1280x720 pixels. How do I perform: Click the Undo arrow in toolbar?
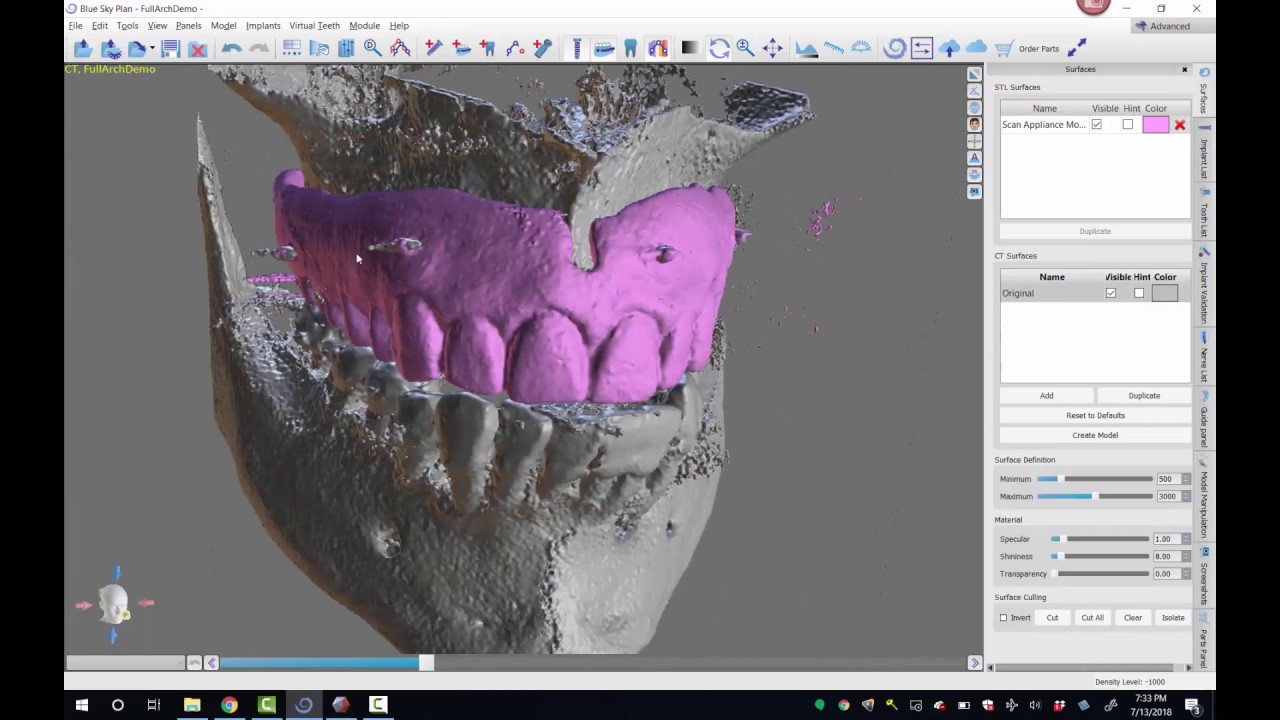231,48
